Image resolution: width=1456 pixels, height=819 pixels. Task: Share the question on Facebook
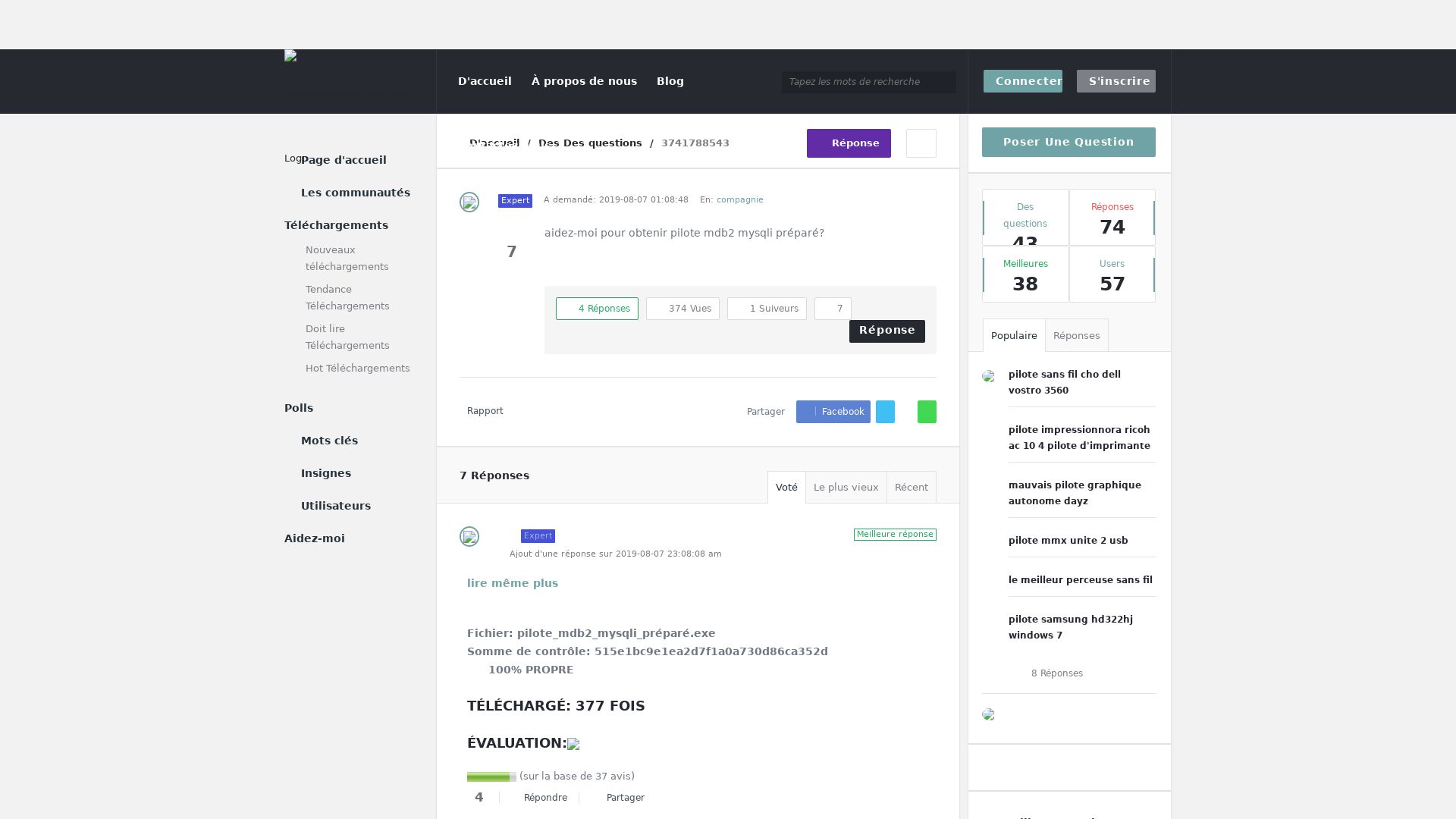833,412
